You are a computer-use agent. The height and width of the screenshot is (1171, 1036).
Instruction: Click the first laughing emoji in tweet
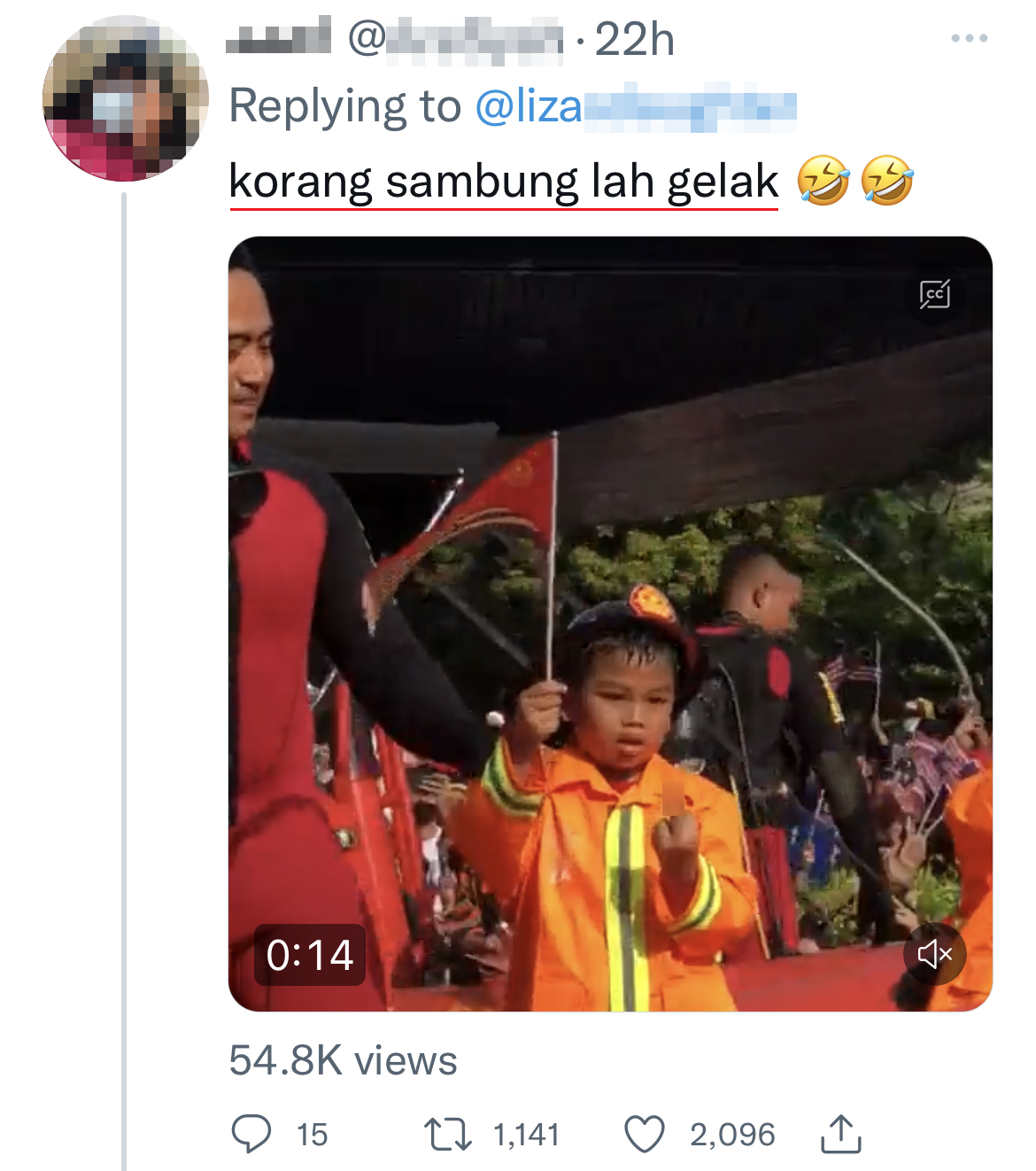click(823, 181)
